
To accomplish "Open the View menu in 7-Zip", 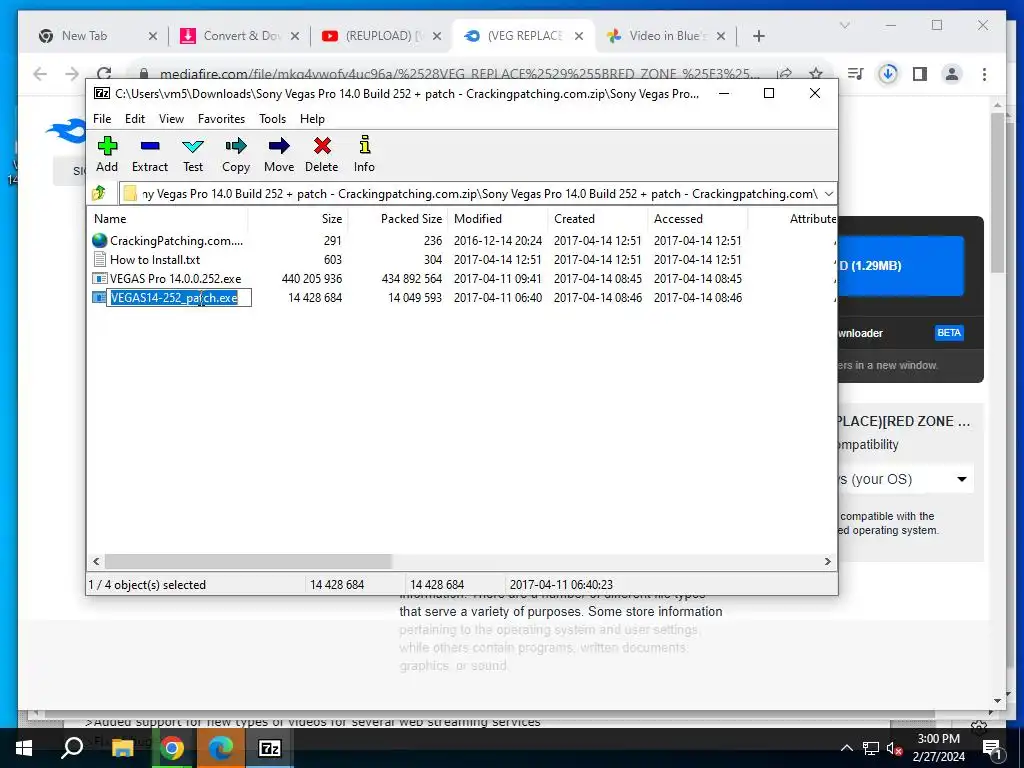I will pos(171,119).
